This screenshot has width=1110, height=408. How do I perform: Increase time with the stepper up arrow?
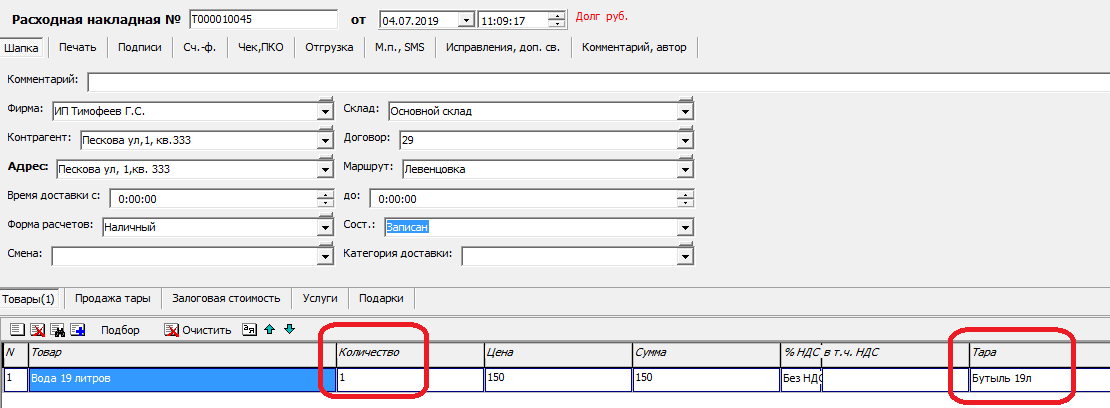pyautogui.click(x=558, y=15)
